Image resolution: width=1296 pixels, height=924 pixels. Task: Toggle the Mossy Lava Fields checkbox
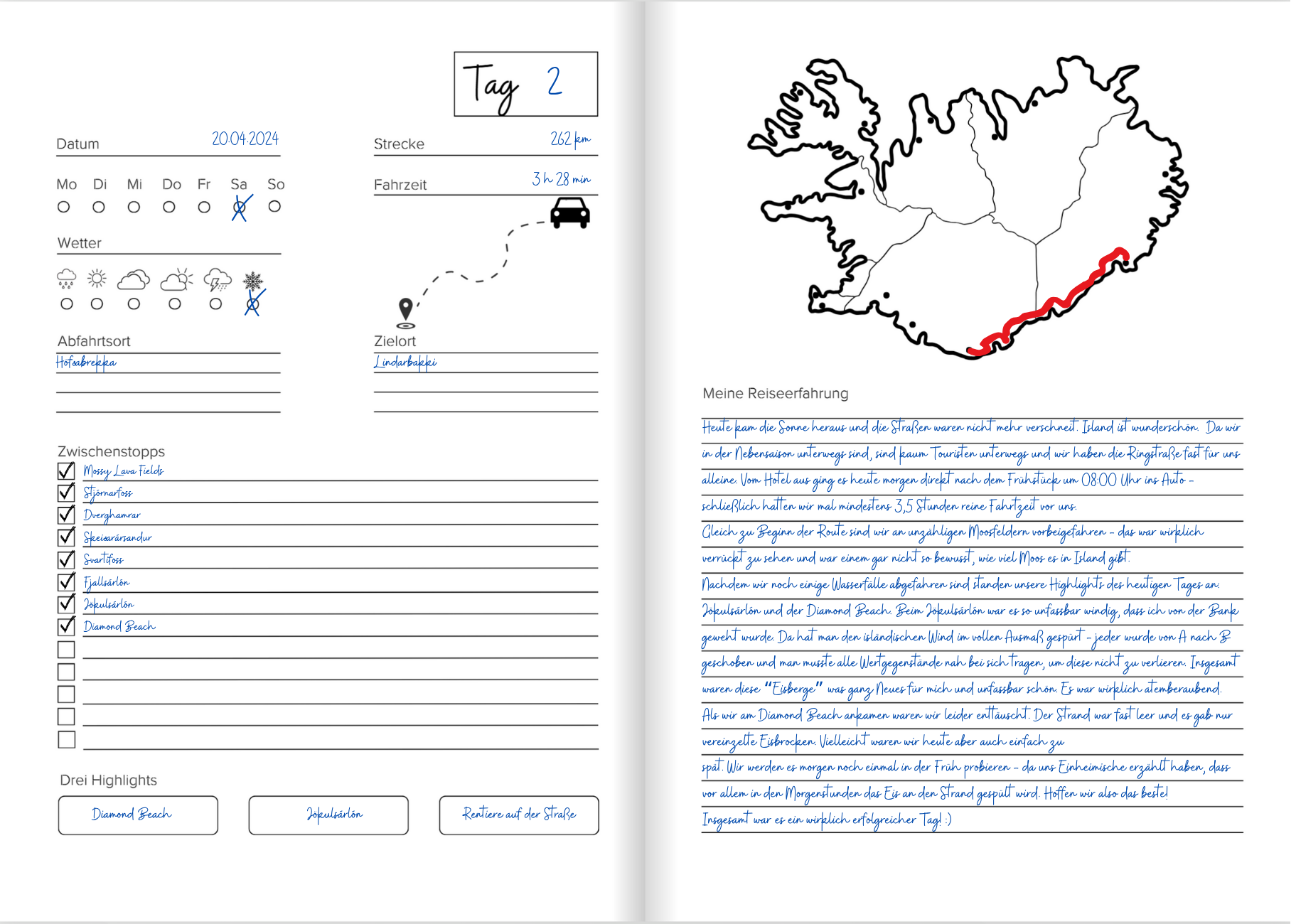tap(66, 471)
